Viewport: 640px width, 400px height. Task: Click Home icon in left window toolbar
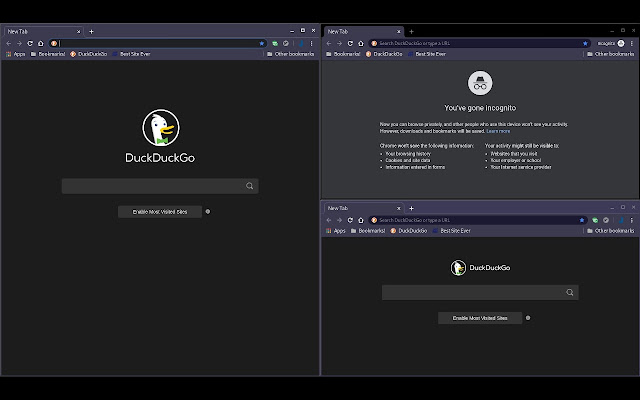point(40,43)
